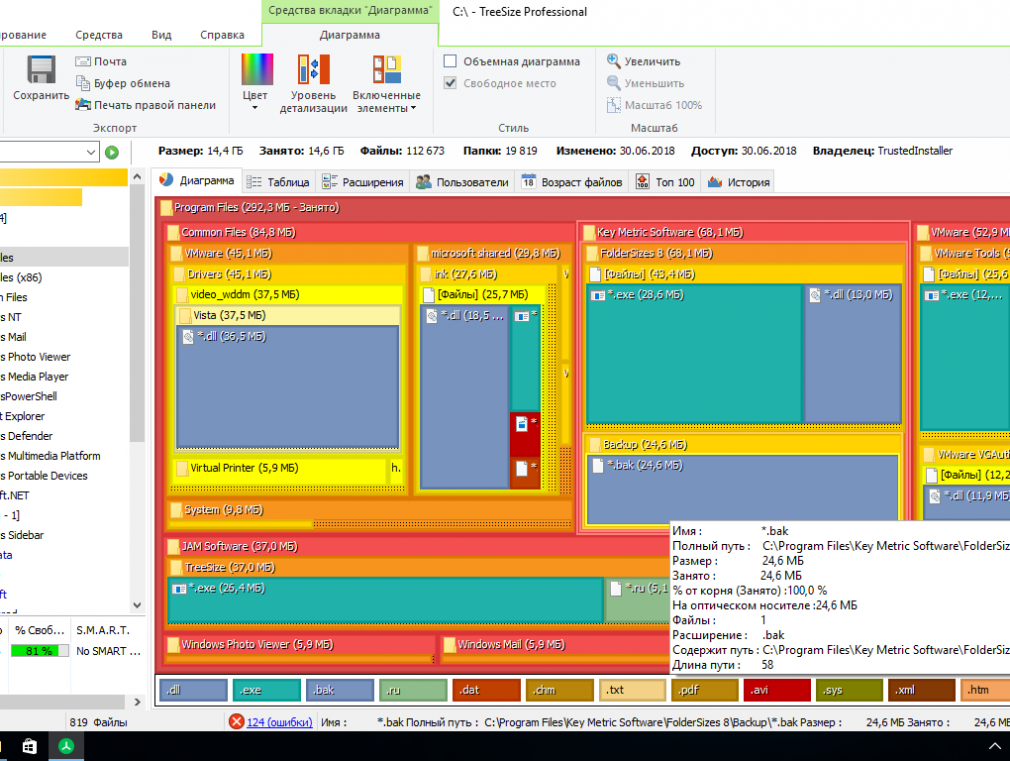The image size is (1010, 761).
Task: Select the TreeSize *.exe treemap block
Action: pos(385,601)
